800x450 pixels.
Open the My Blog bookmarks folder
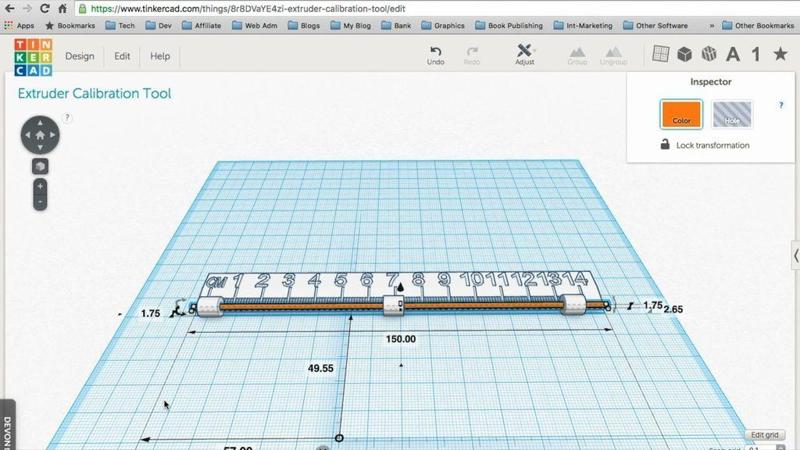(351, 25)
